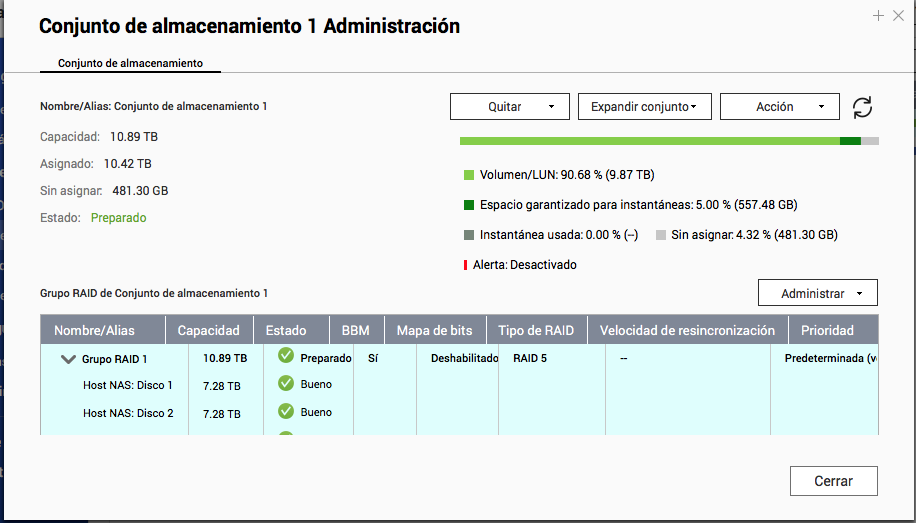The width and height of the screenshot is (916, 523).
Task: Click the green check icon for Preparado
Action: point(286,357)
